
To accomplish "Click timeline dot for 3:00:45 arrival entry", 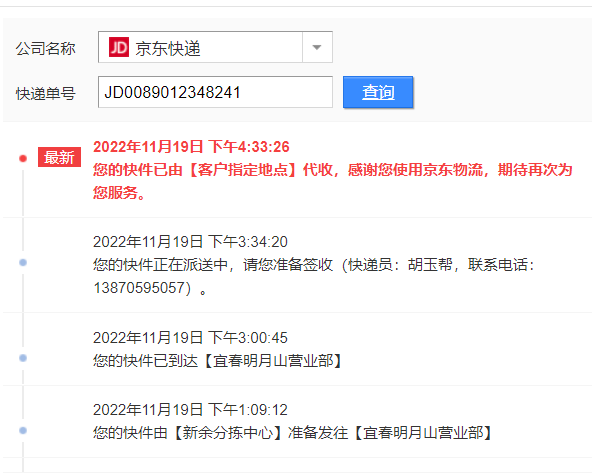I will pos(23,358).
